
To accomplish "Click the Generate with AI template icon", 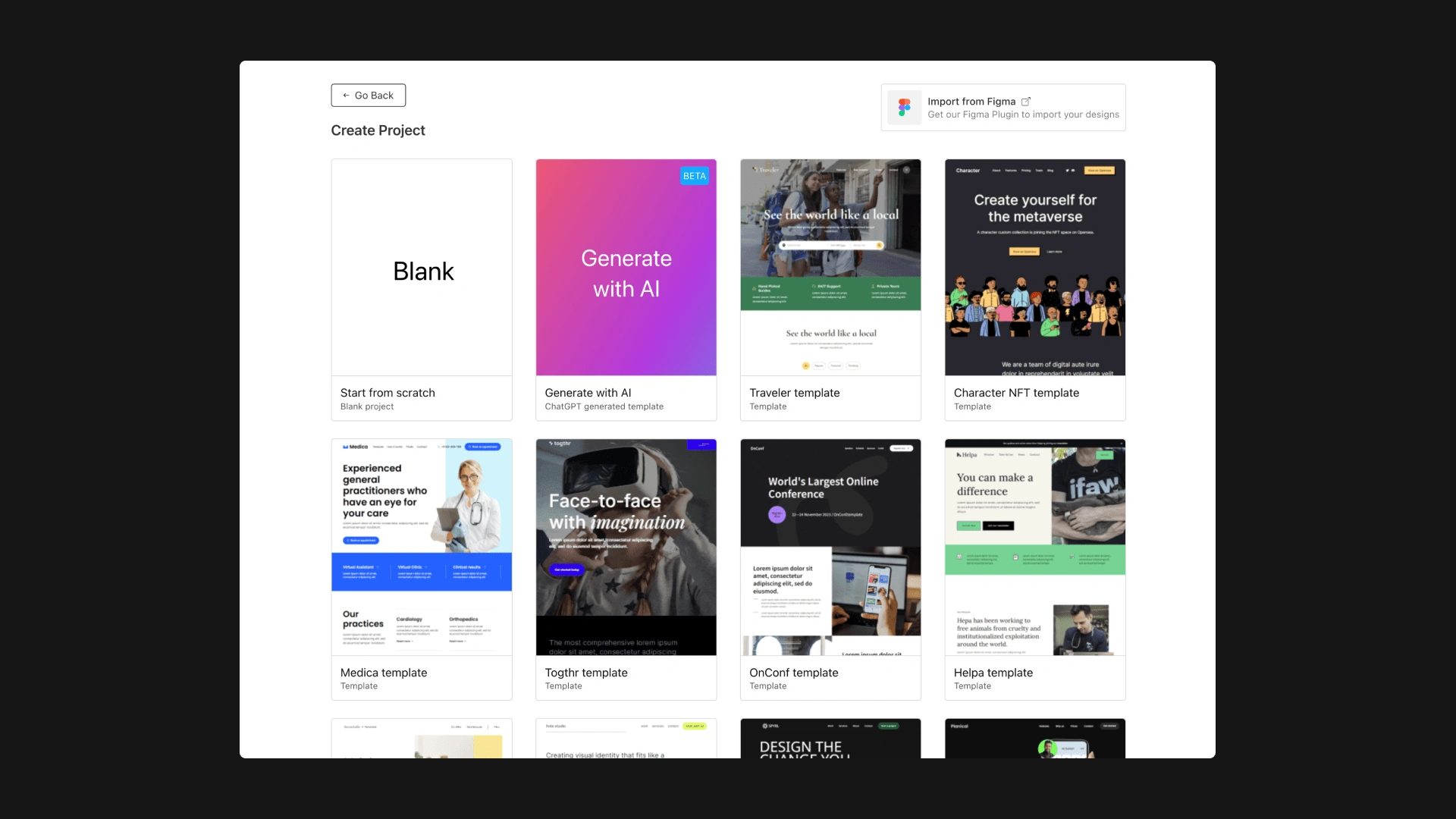I will coord(626,267).
